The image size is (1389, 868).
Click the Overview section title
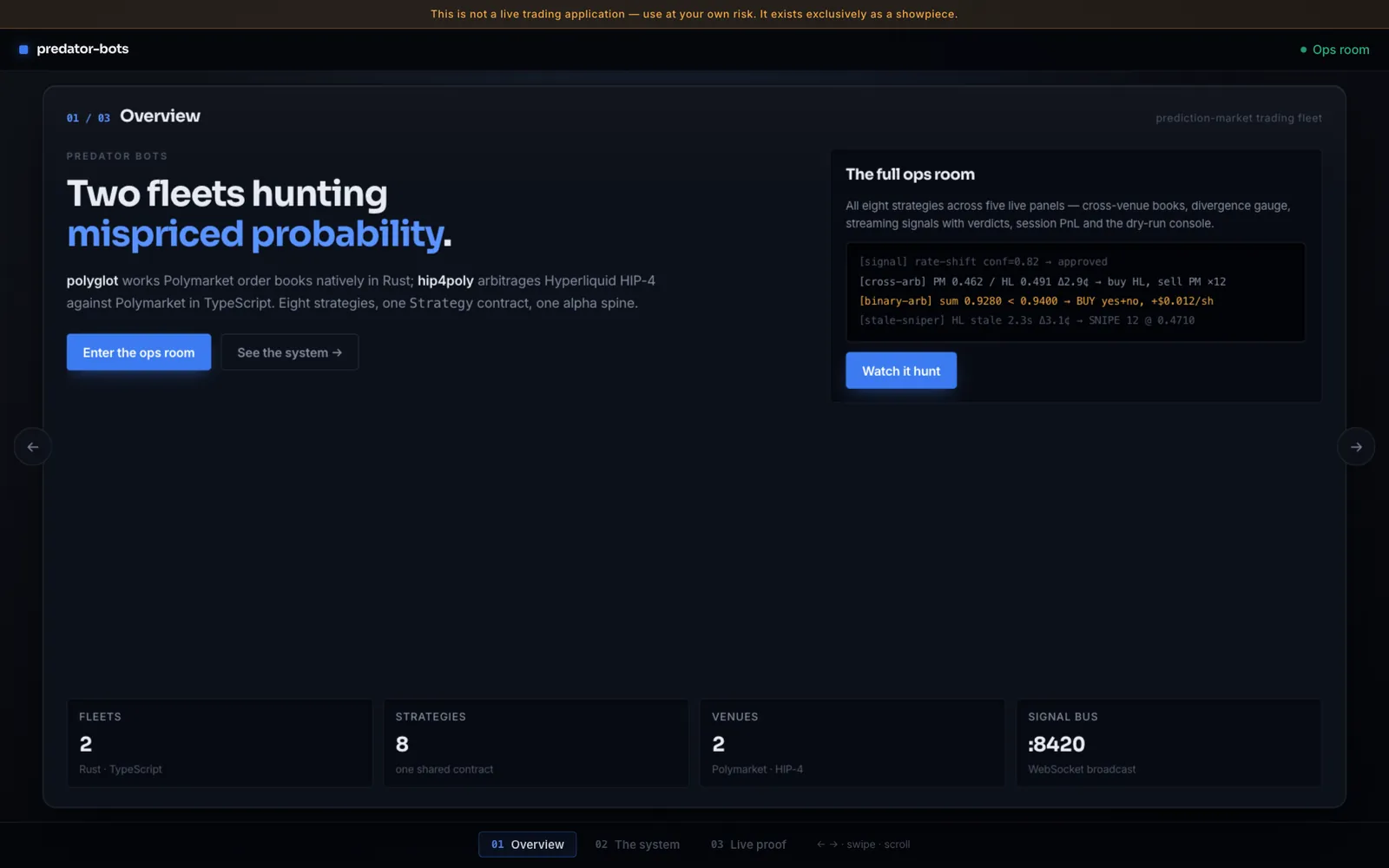click(160, 116)
